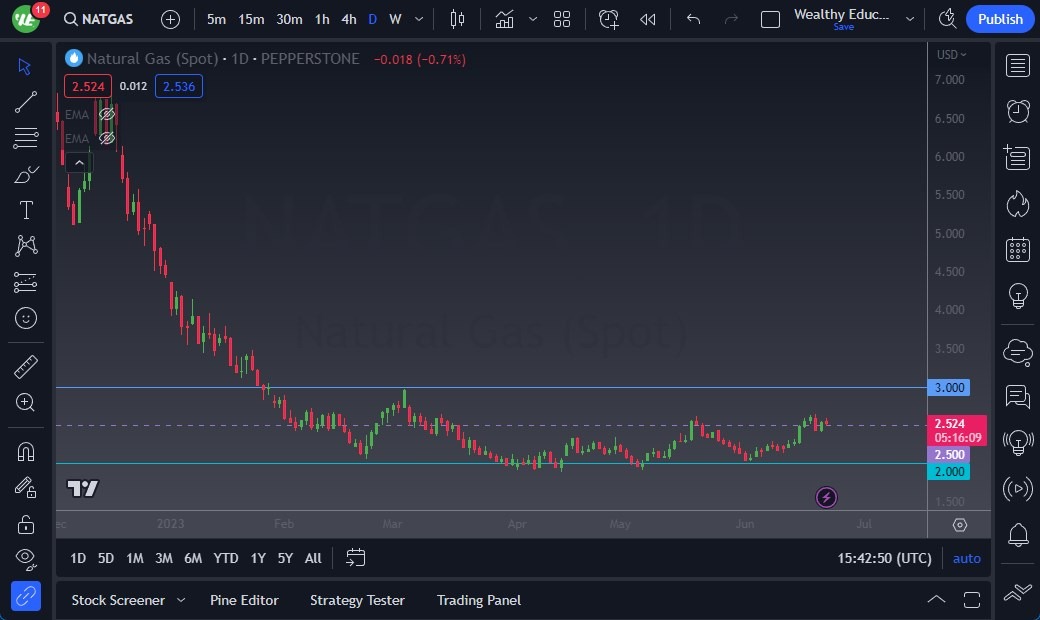The height and width of the screenshot is (620, 1040).
Task: Add a symbol to compare with plus icon
Action: coord(170,19)
